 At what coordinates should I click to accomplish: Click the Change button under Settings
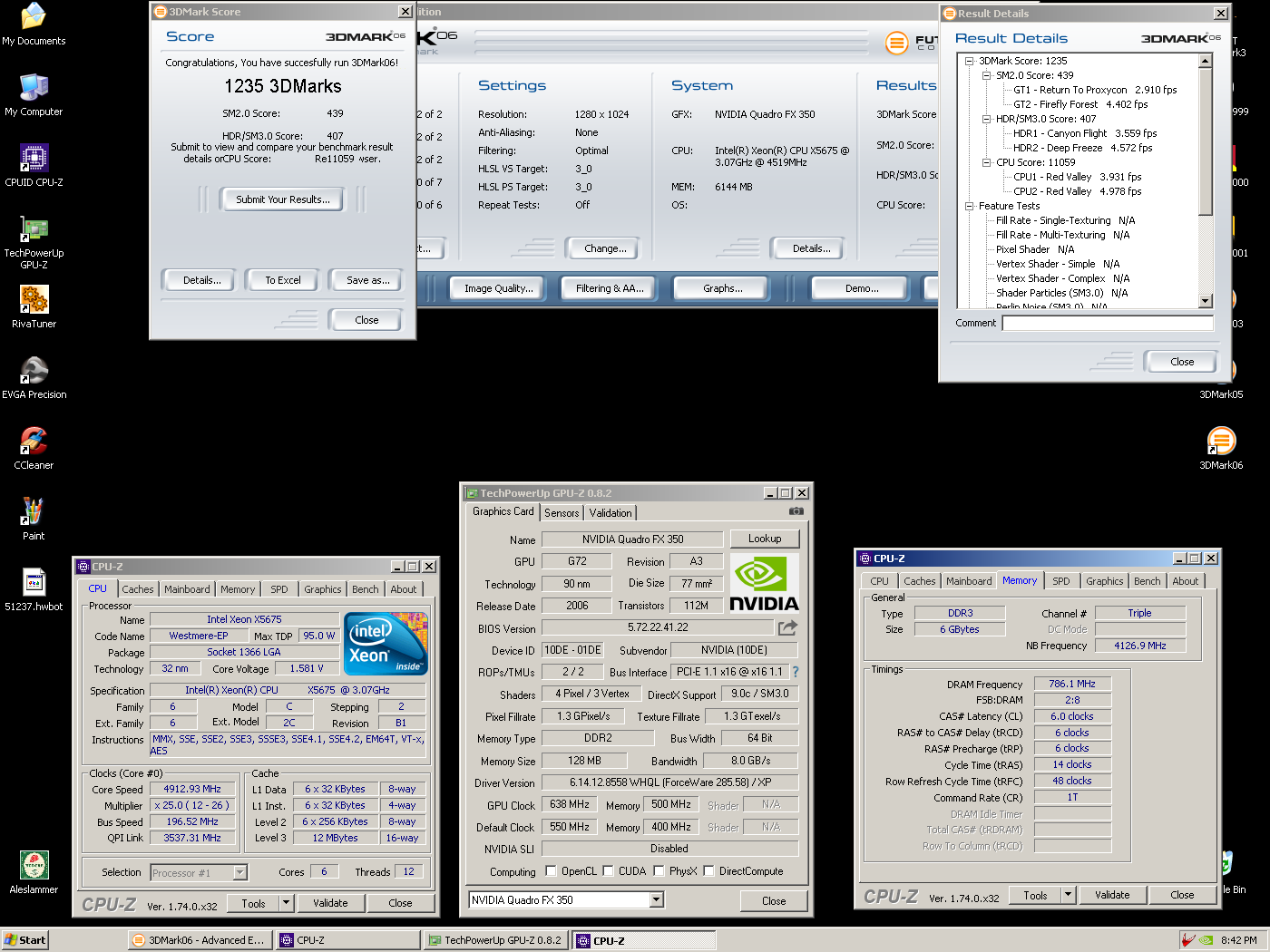(605, 248)
